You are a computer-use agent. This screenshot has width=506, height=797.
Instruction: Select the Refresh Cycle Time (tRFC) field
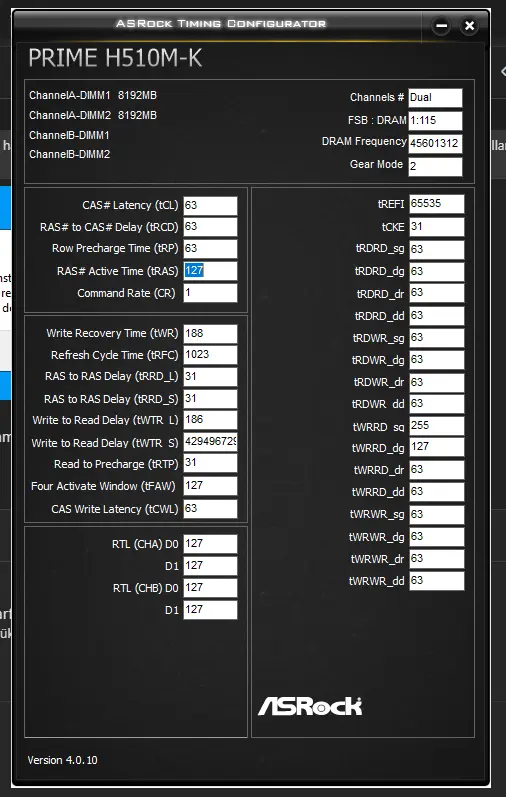point(210,355)
